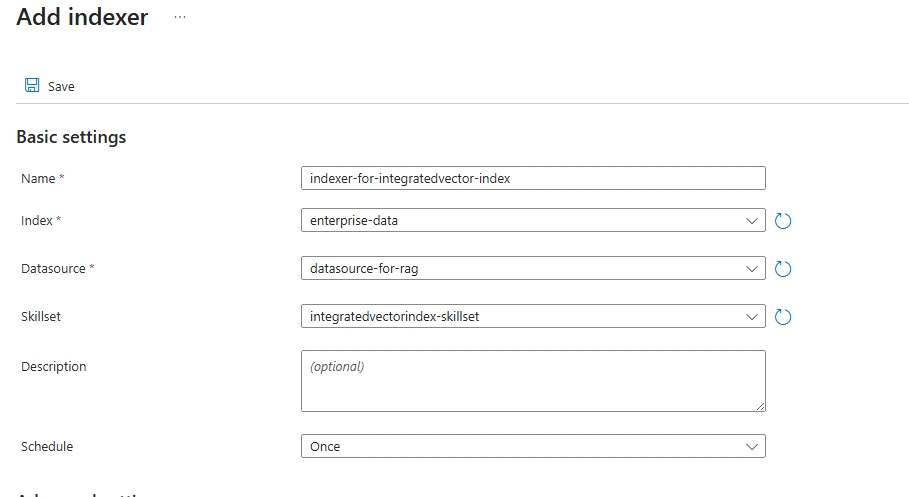
Task: Refresh the Index list
Action: (x=784, y=221)
